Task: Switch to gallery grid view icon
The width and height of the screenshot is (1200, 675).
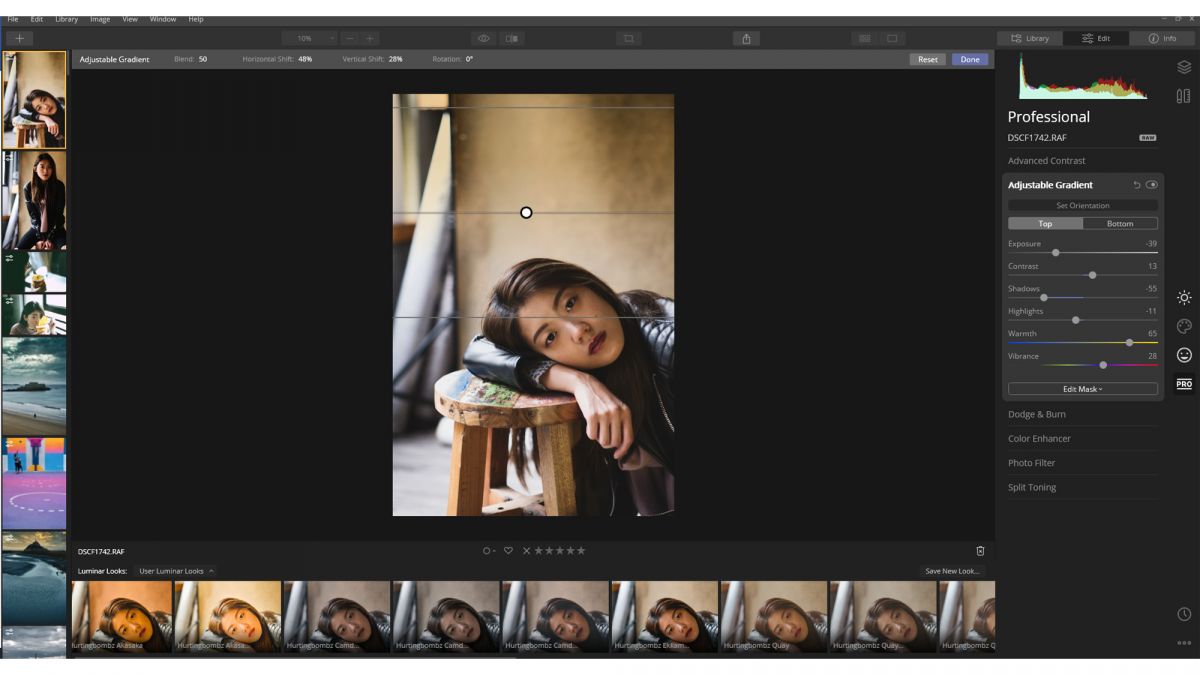Action: point(865,38)
